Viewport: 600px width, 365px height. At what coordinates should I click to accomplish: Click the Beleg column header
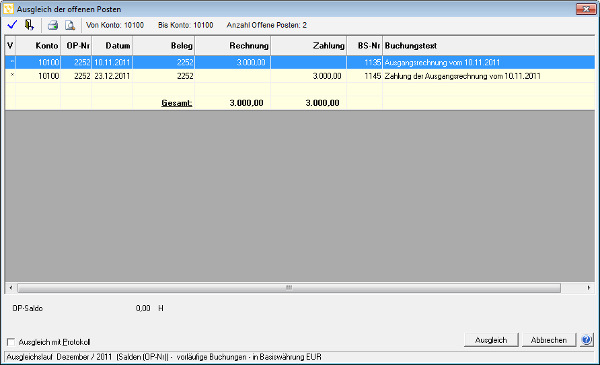(x=163, y=46)
